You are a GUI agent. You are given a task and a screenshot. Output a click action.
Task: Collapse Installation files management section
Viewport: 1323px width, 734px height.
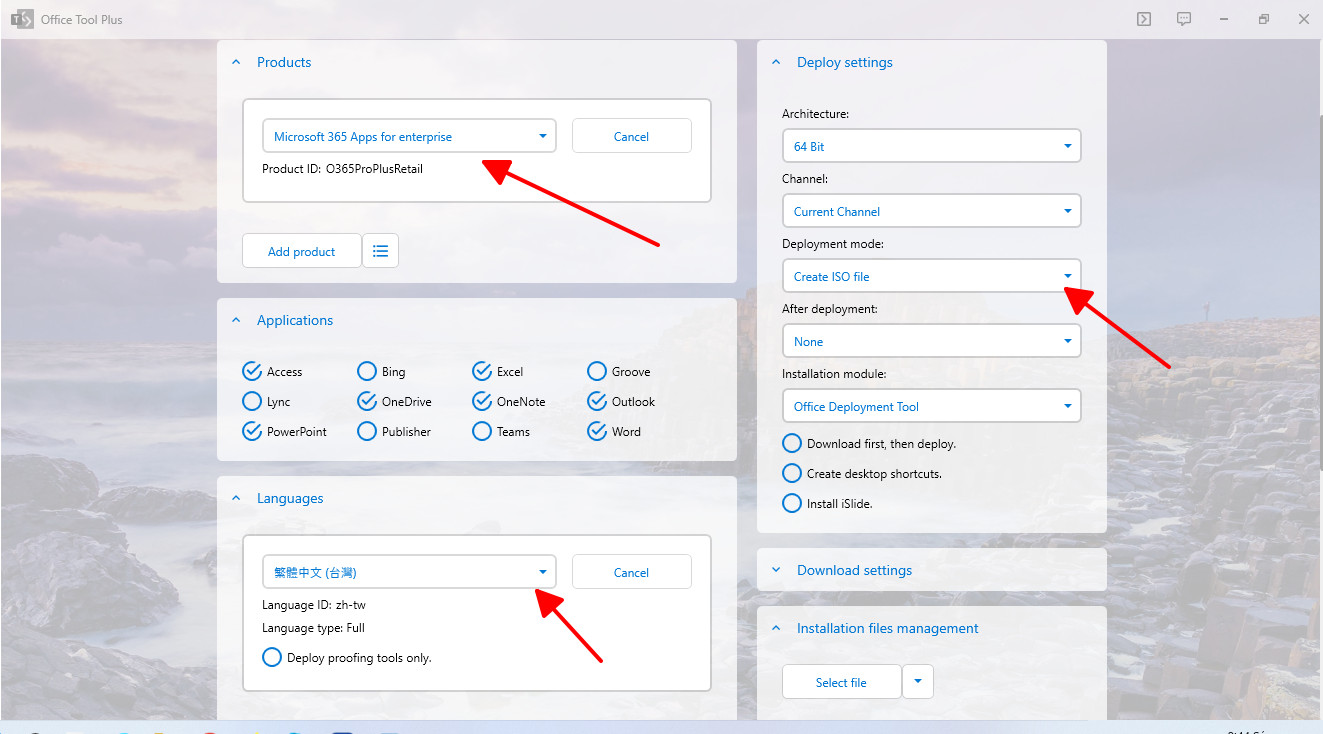click(x=776, y=628)
